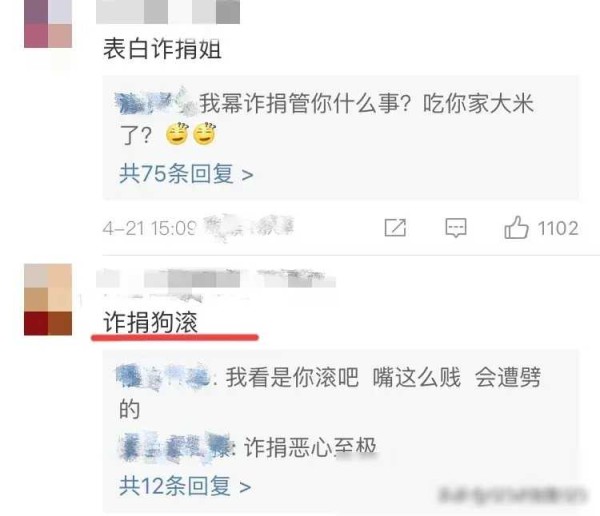This screenshot has height=516, width=600.
Task: Open the first commenter's pixelated avatar
Action: (x=48, y=24)
